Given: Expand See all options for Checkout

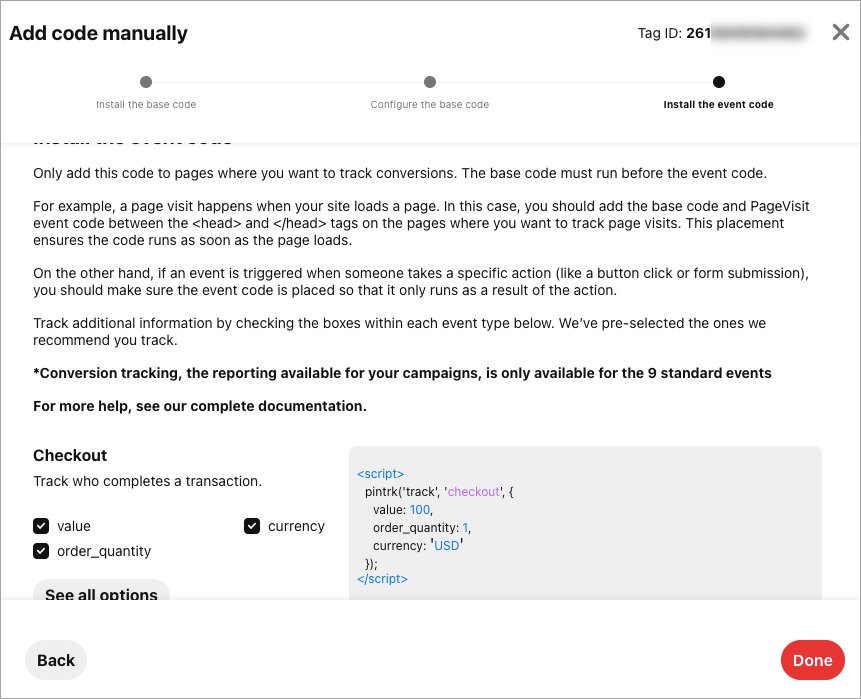Looking at the screenshot, I should [101, 594].
